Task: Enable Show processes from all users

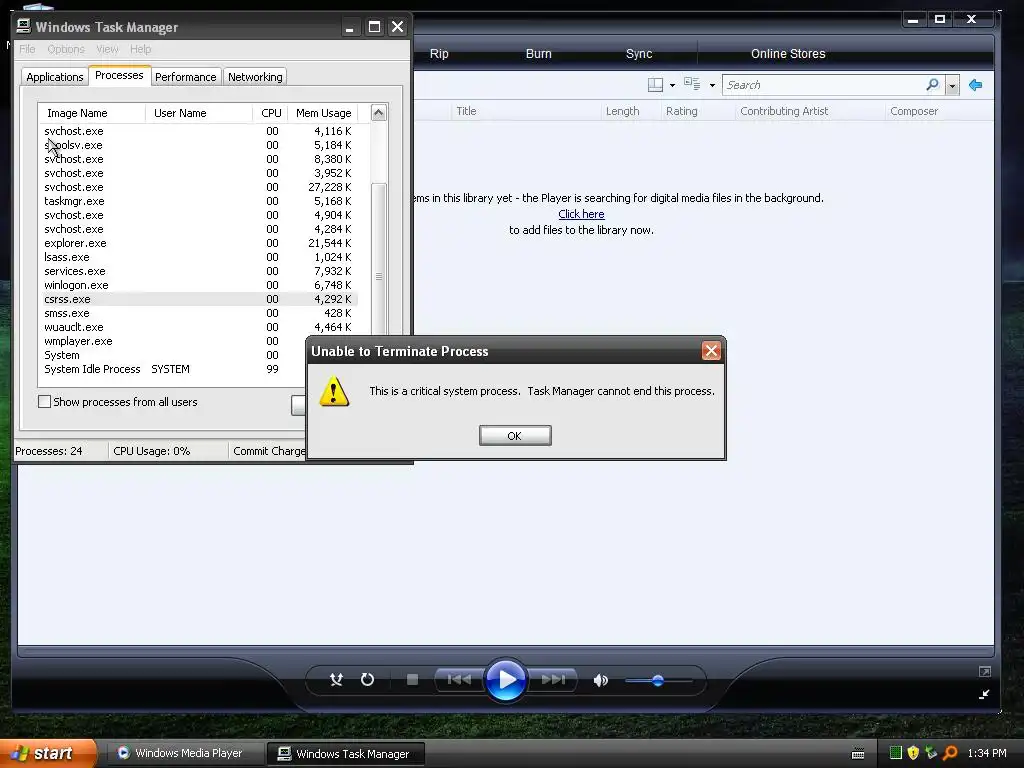Action: pos(44,402)
